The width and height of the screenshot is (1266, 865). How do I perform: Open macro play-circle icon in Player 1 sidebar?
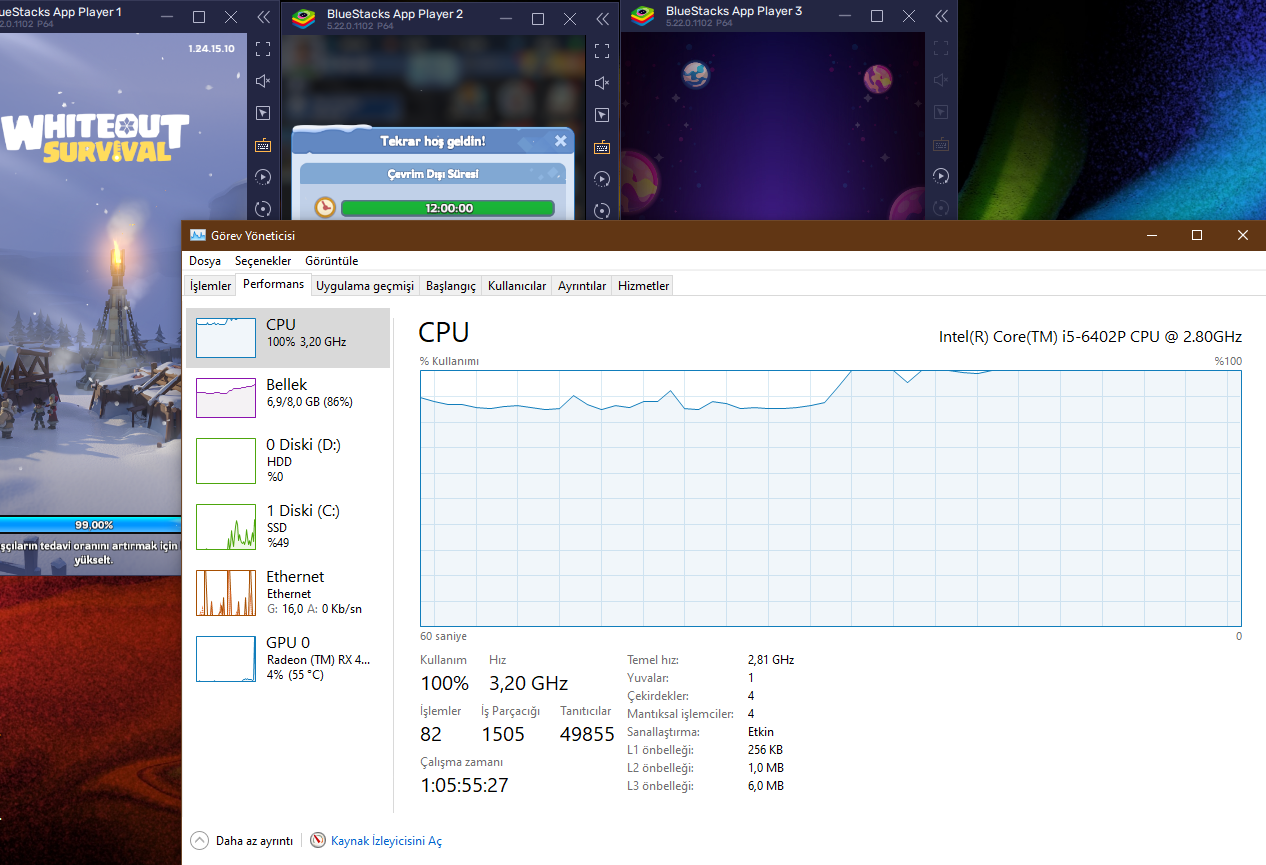coord(263,177)
